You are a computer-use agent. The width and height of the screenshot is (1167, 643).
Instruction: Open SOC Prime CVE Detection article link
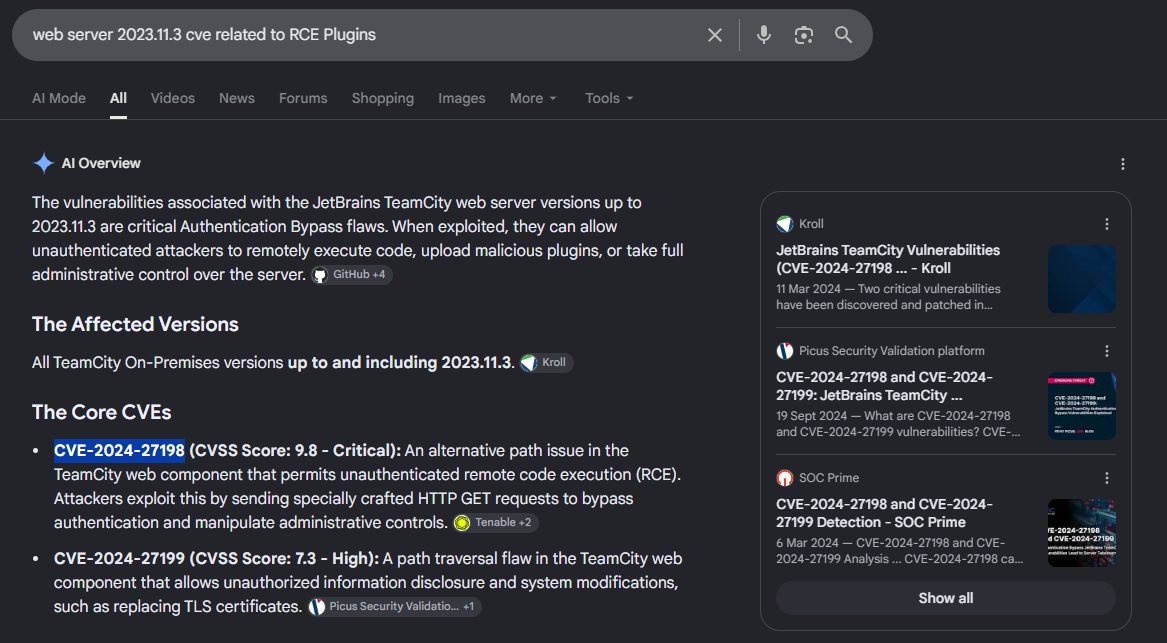884,514
